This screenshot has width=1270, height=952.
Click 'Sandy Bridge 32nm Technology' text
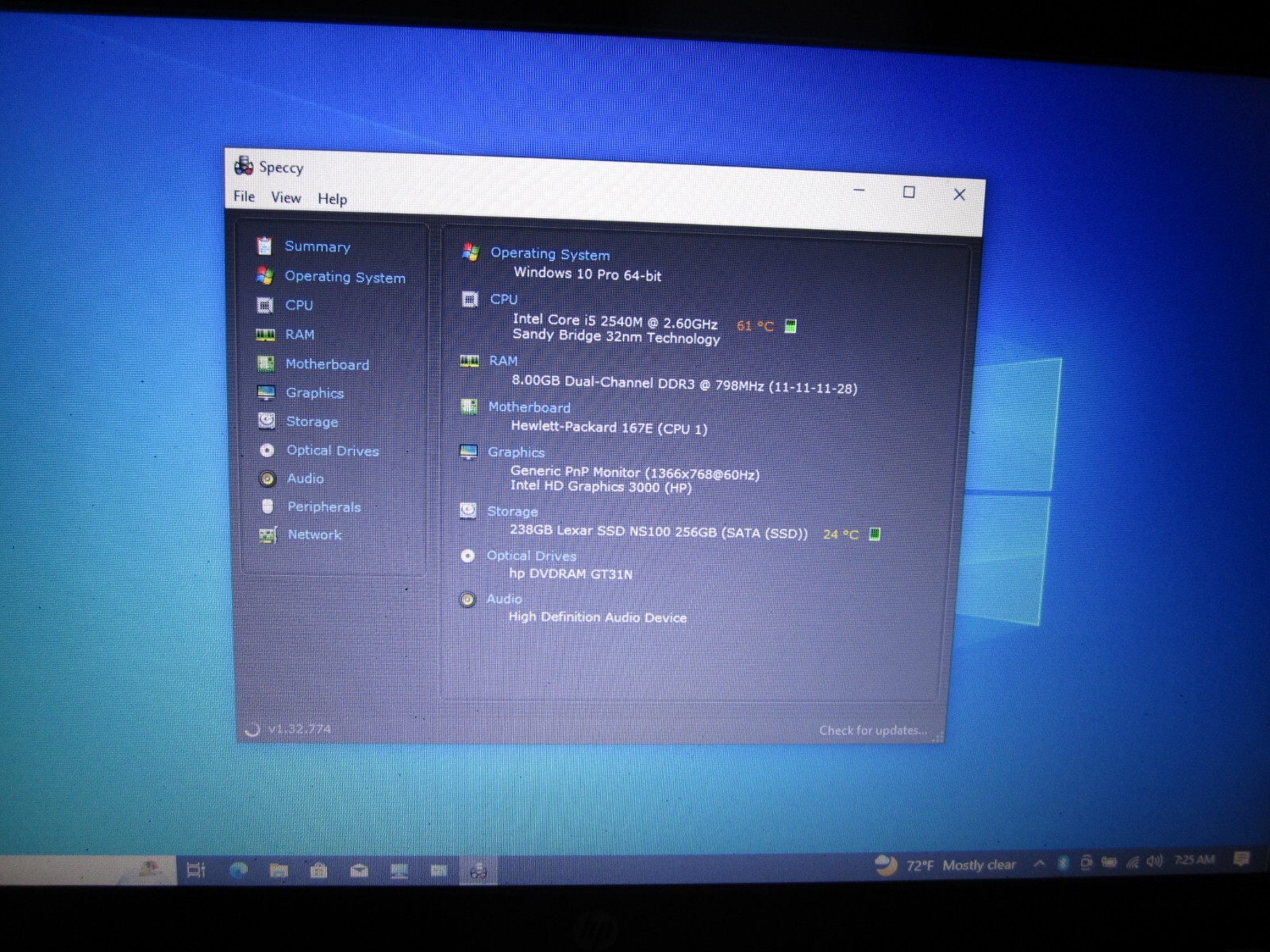point(616,336)
